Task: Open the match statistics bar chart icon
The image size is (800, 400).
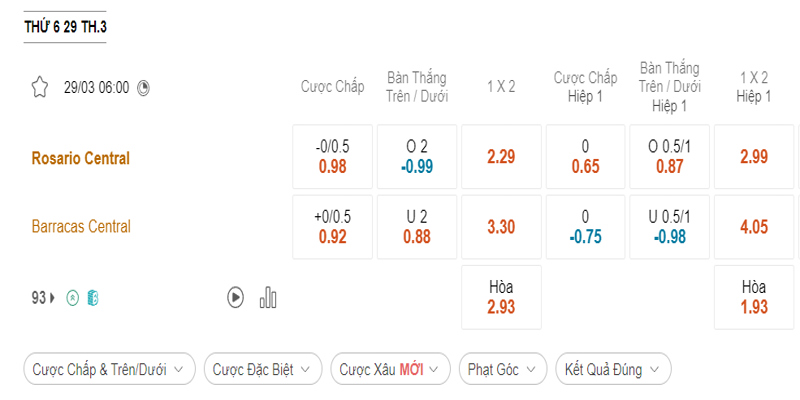Action: [x=268, y=297]
